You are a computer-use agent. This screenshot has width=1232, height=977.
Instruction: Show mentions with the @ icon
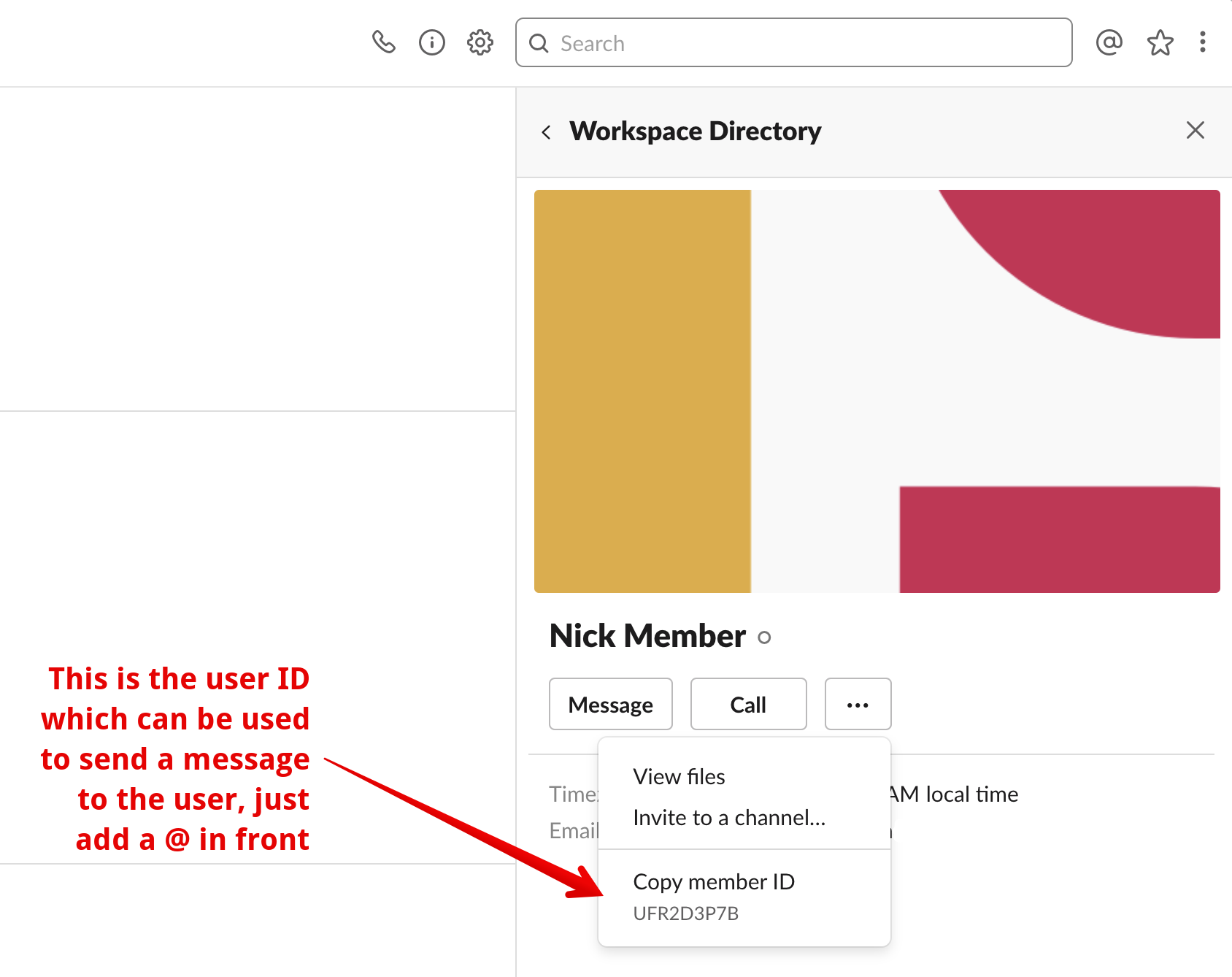[x=1109, y=42]
